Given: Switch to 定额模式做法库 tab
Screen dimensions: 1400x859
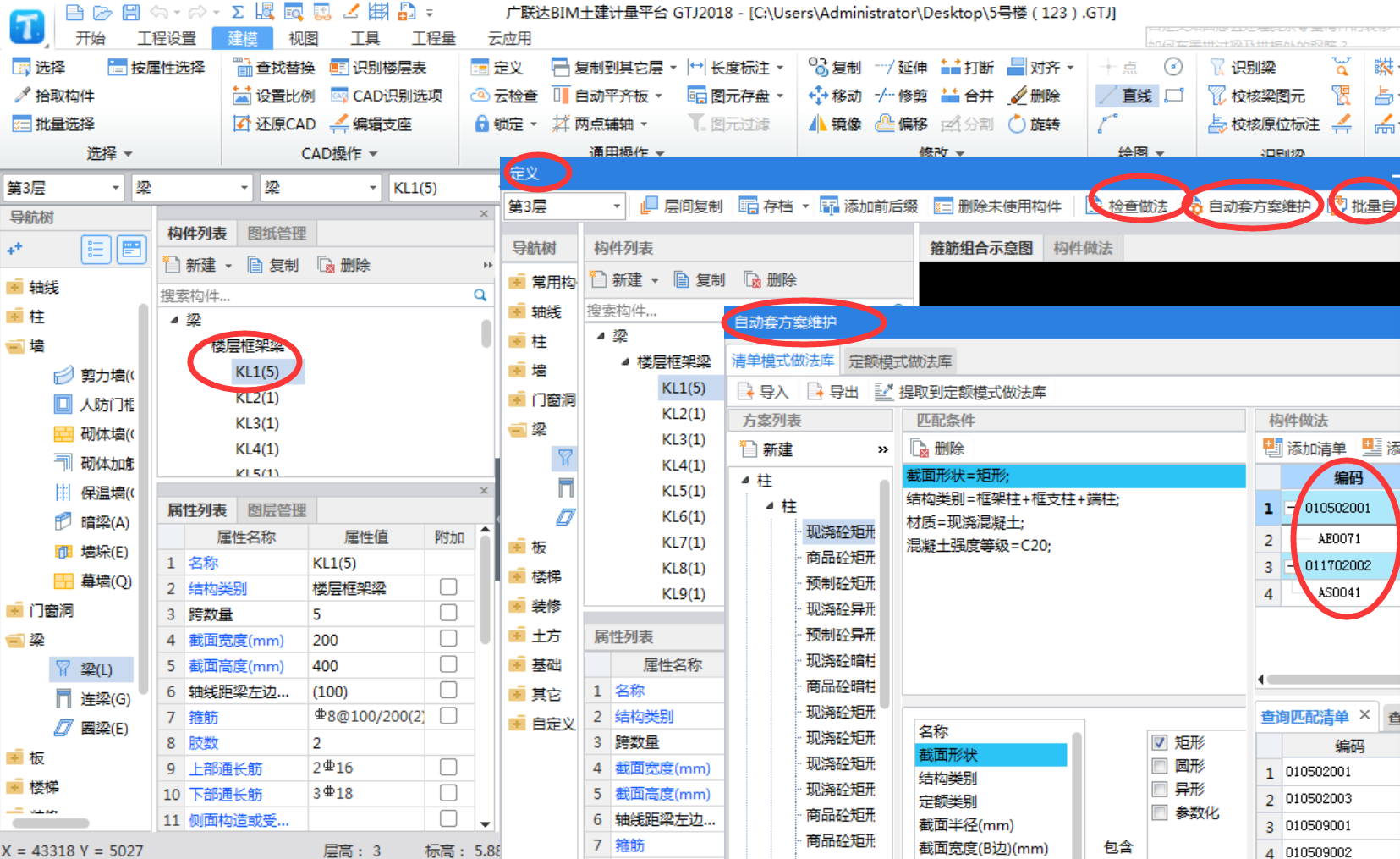Looking at the screenshot, I should coord(900,361).
